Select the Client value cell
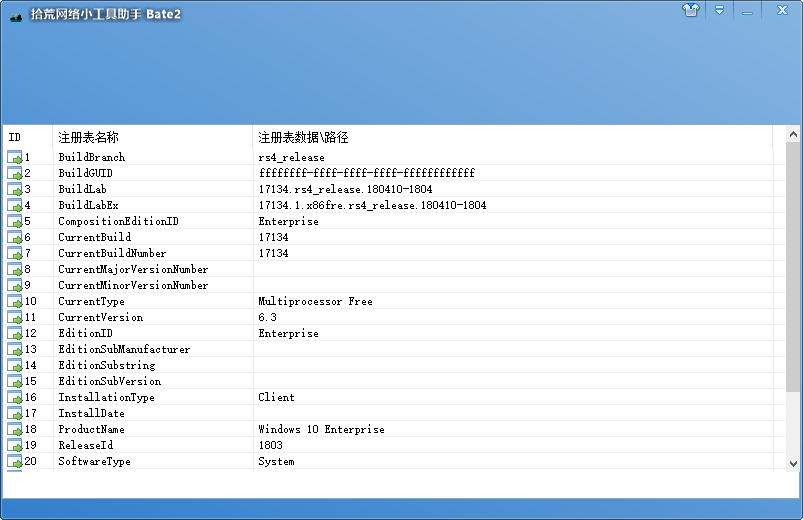The height and width of the screenshot is (520, 803). [x=277, y=398]
